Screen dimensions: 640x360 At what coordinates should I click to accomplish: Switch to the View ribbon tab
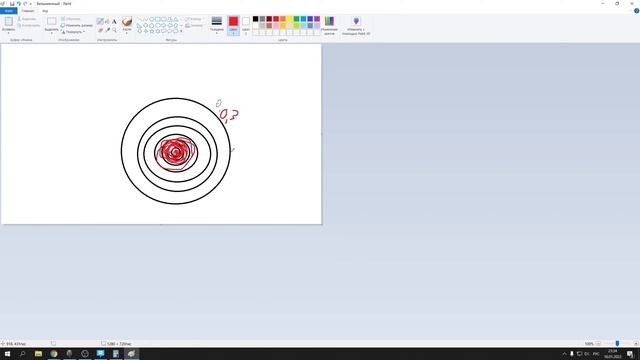45,11
